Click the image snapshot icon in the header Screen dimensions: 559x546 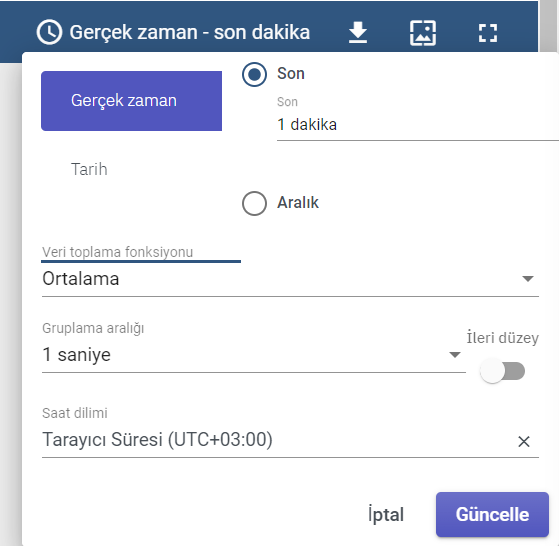(423, 33)
